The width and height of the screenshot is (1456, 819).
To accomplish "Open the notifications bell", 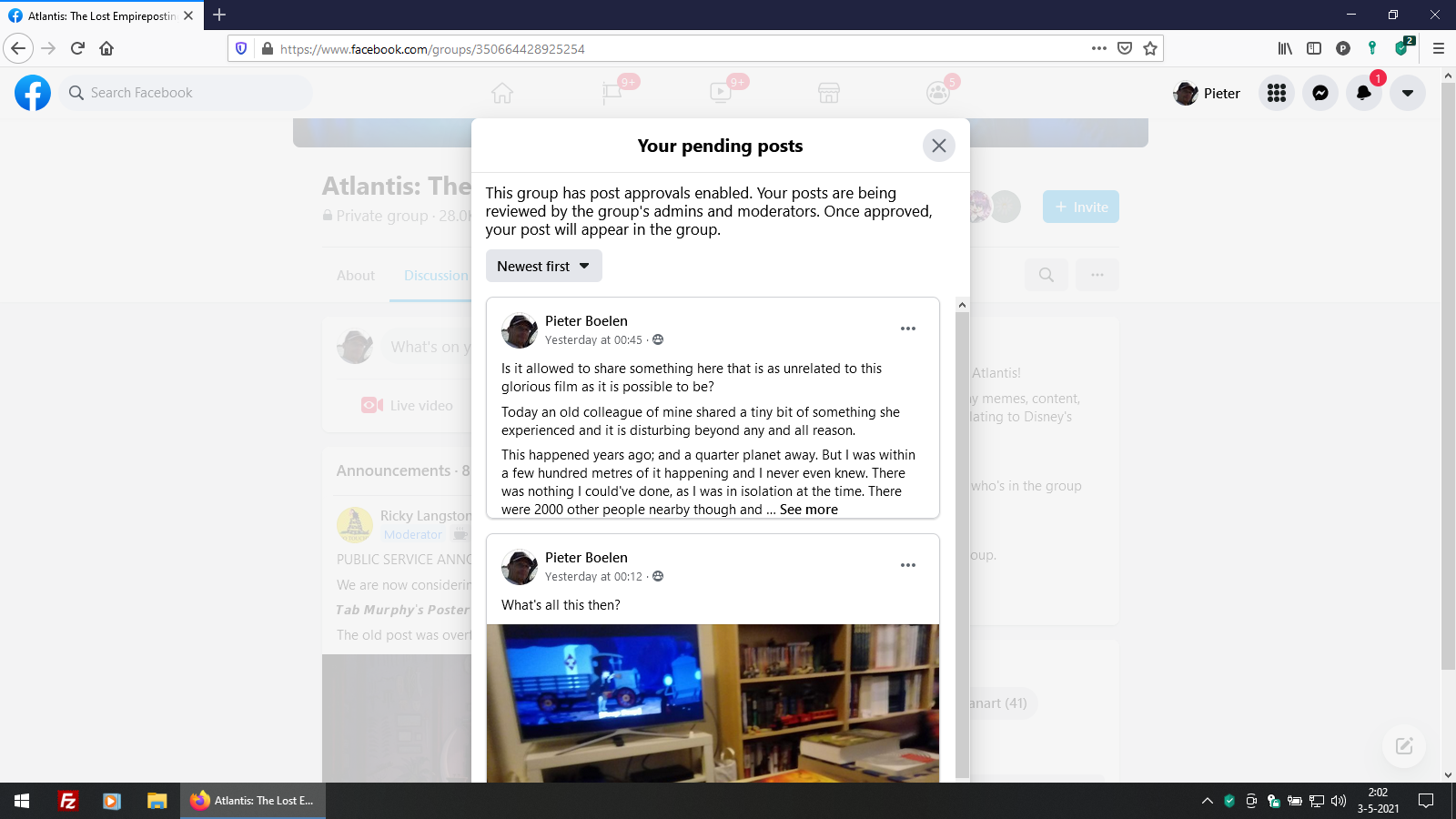I will 1364,93.
